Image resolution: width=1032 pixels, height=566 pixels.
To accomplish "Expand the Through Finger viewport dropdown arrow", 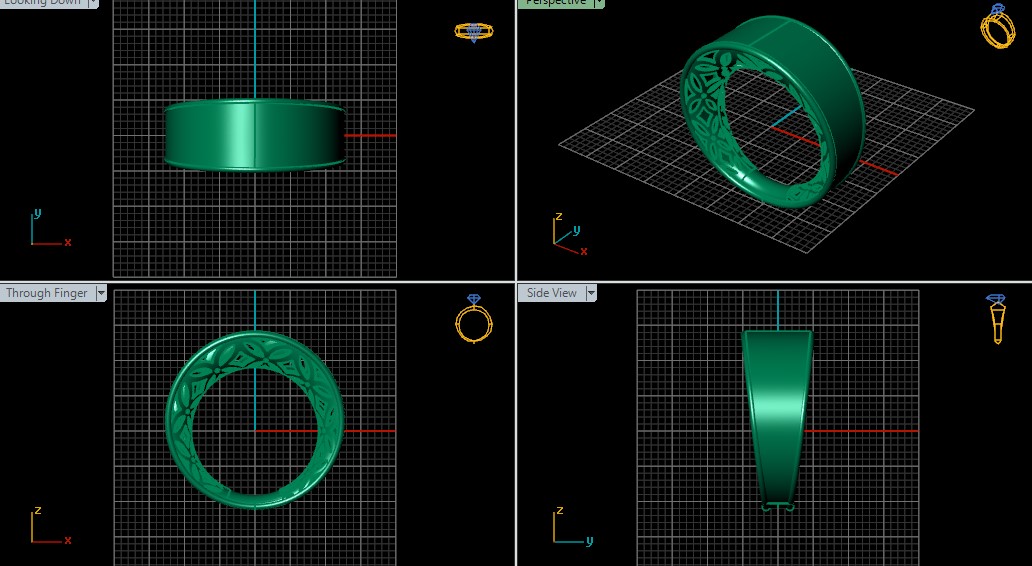I will coord(101,293).
